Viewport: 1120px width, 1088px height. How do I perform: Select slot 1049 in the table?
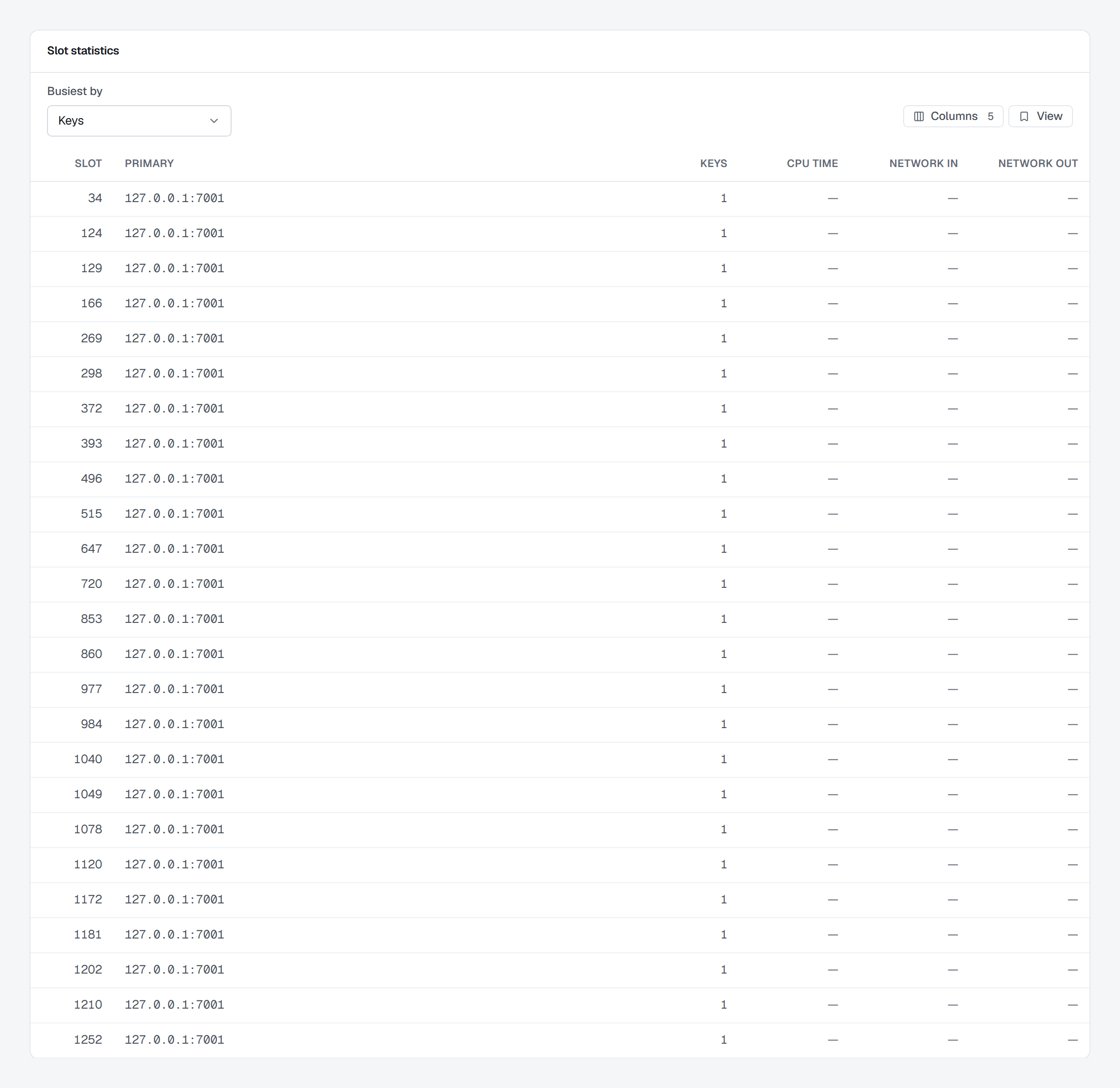560,795
